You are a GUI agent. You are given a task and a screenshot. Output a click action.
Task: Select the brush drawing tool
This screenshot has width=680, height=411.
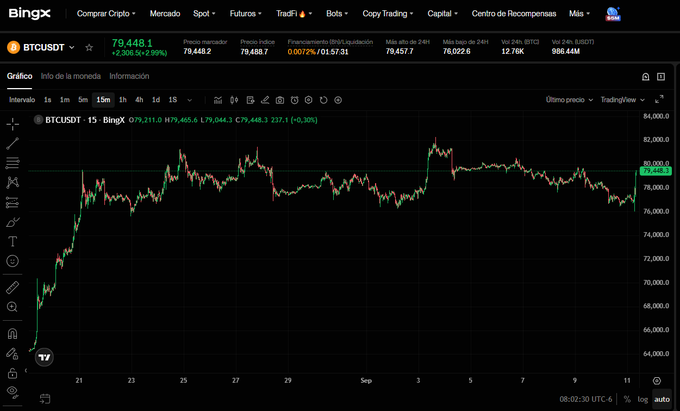pos(13,222)
